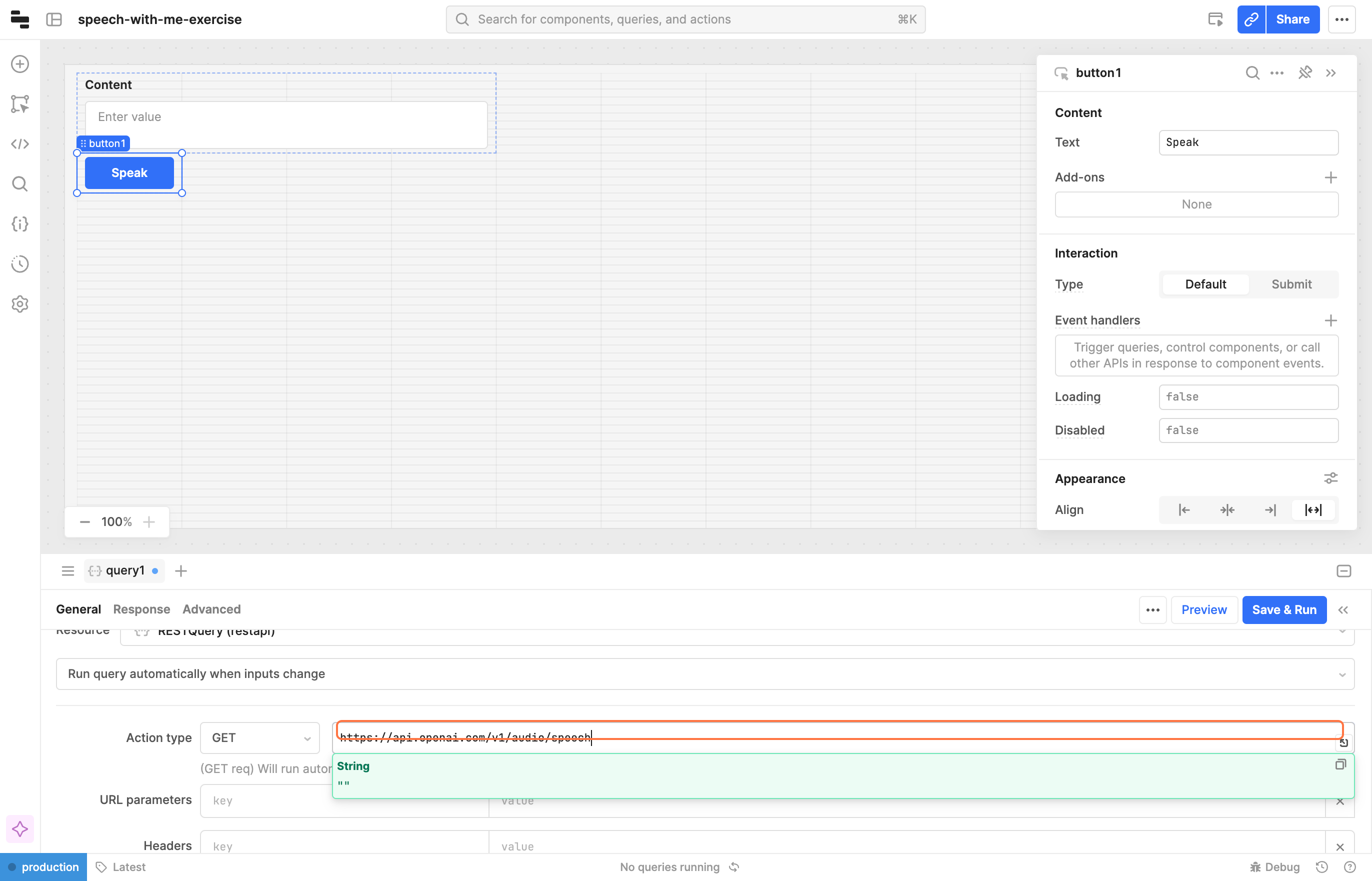The width and height of the screenshot is (1372, 881).
Task: Collapse the query editor panel with chevrons
Action: coord(1343,610)
